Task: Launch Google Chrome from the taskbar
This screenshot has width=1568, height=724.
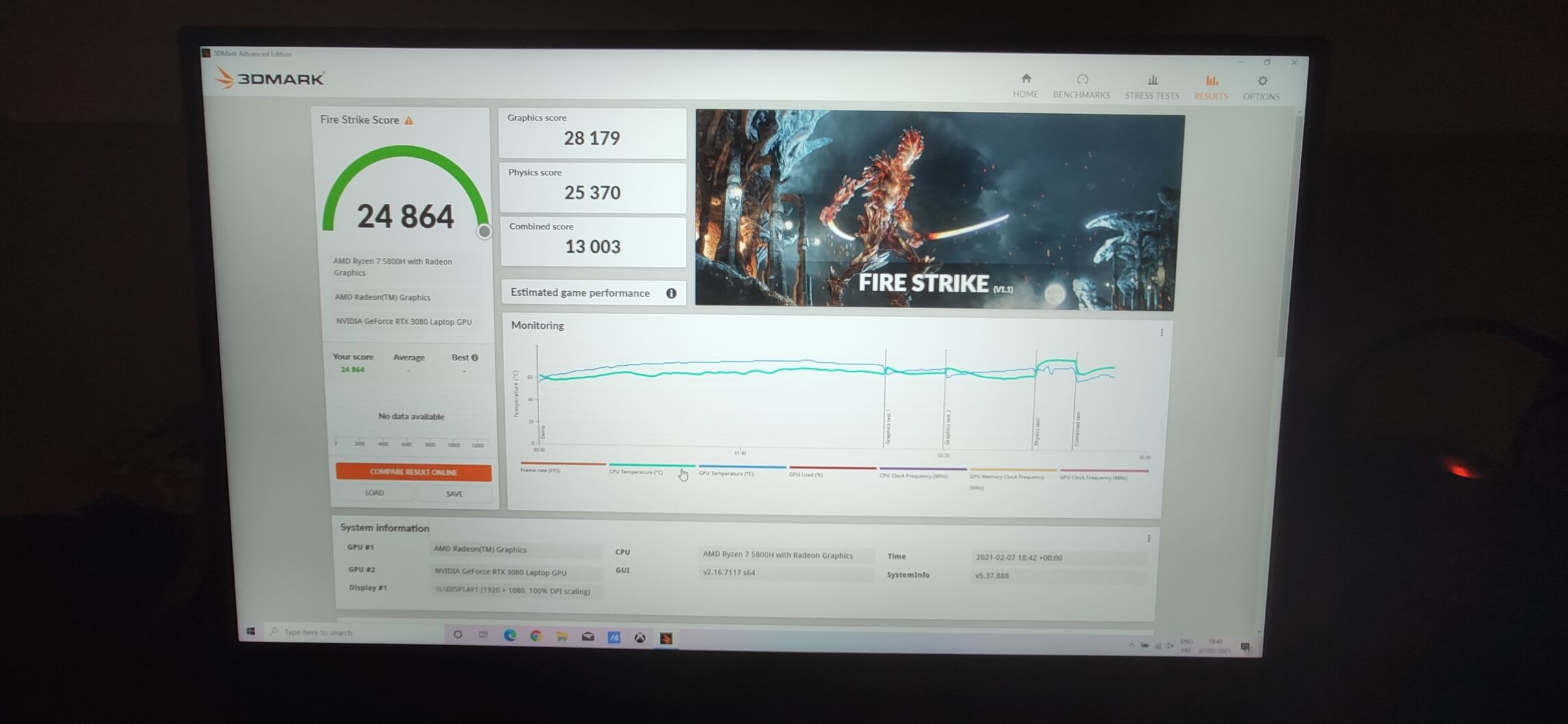Action: tap(536, 636)
